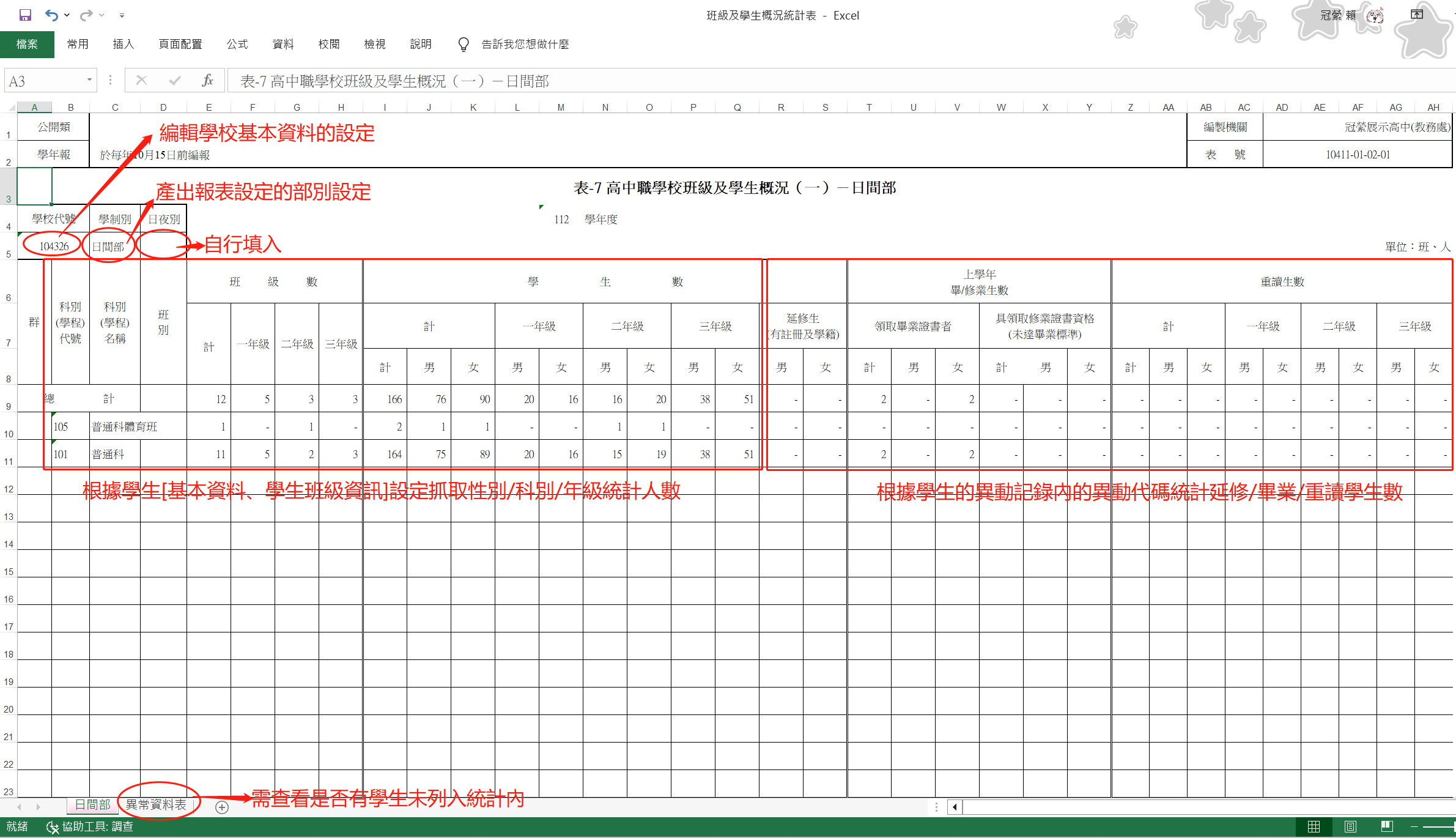Open the 公式 ribbon tab
Screen dimensions: 1456x838
[x=237, y=44]
